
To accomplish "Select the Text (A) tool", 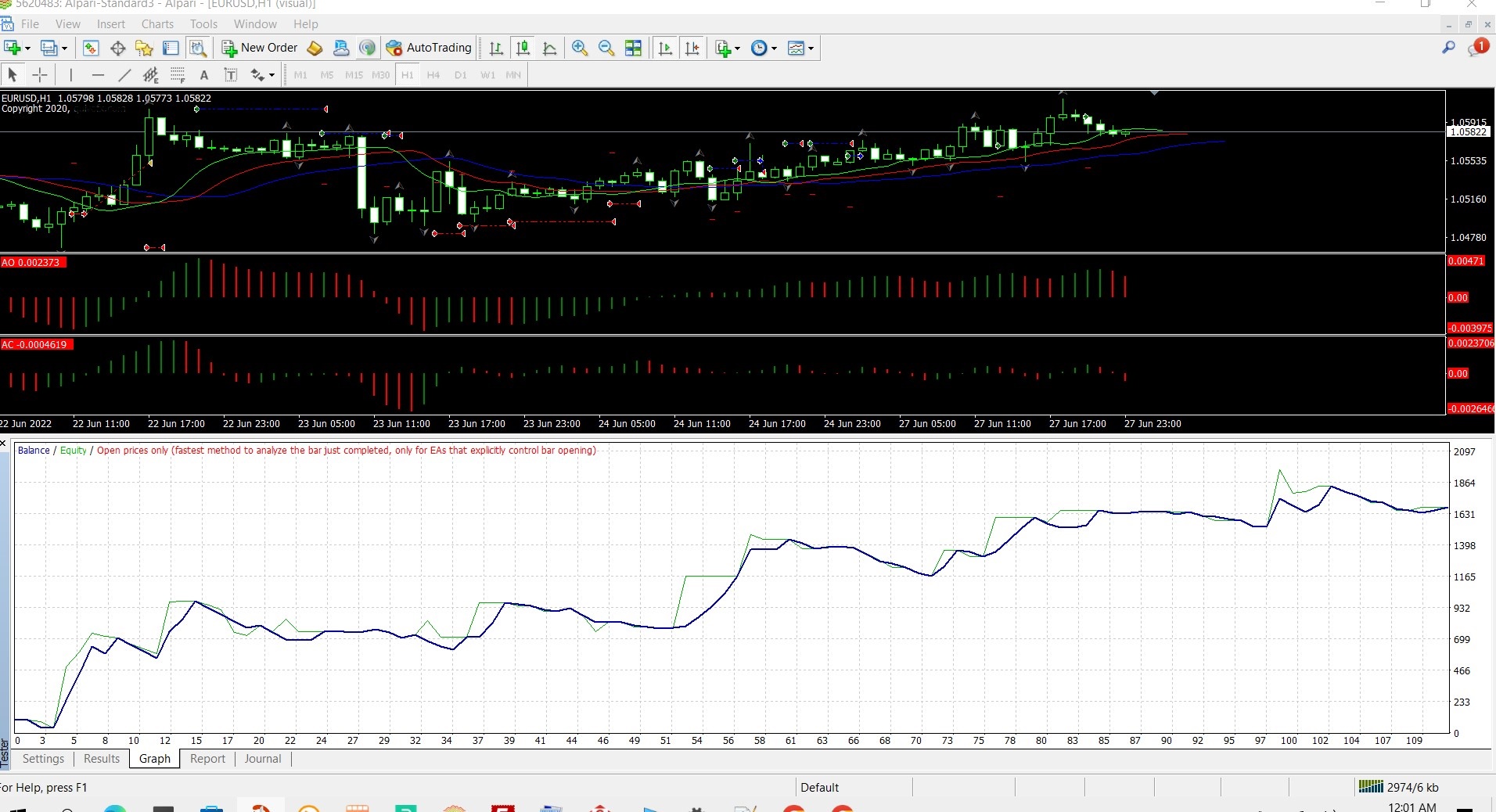I will [204, 75].
